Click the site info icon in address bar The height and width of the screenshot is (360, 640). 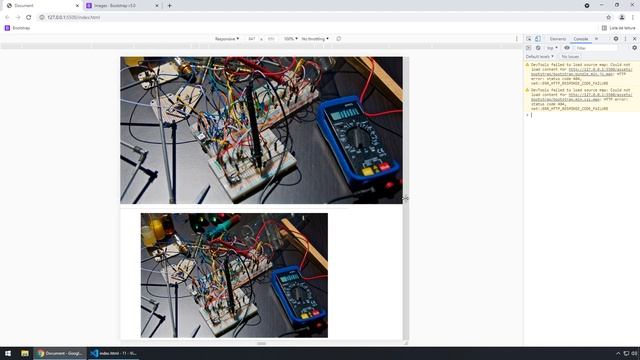[x=42, y=18]
